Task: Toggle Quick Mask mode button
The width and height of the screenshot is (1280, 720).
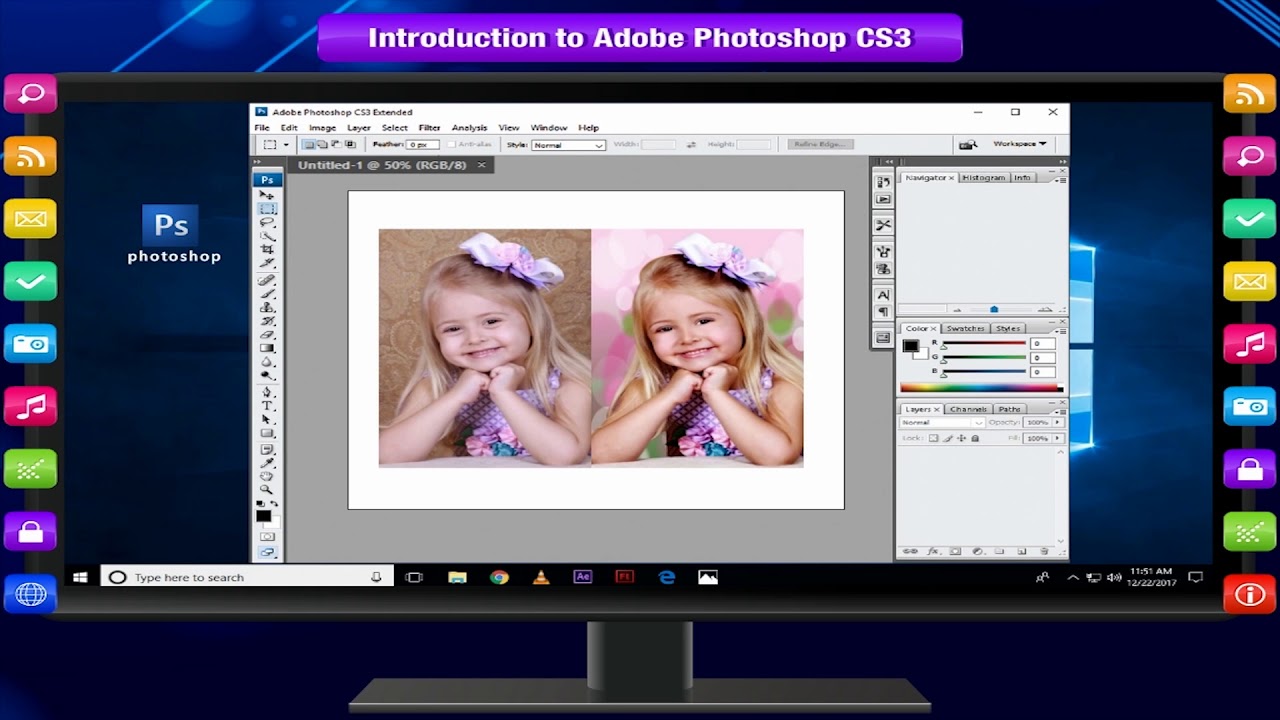Action: pyautogui.click(x=267, y=537)
